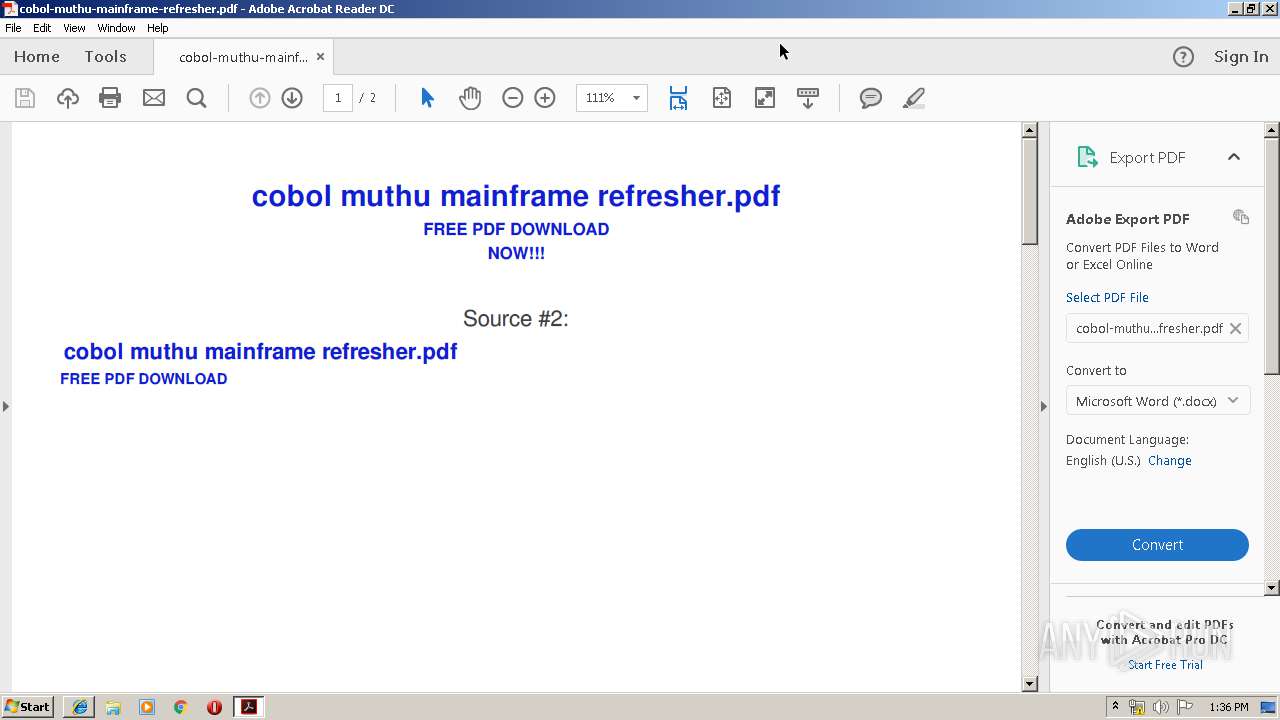1280x720 pixels.
Task: Click the Start Free Trial link
Action: pyautogui.click(x=1165, y=665)
